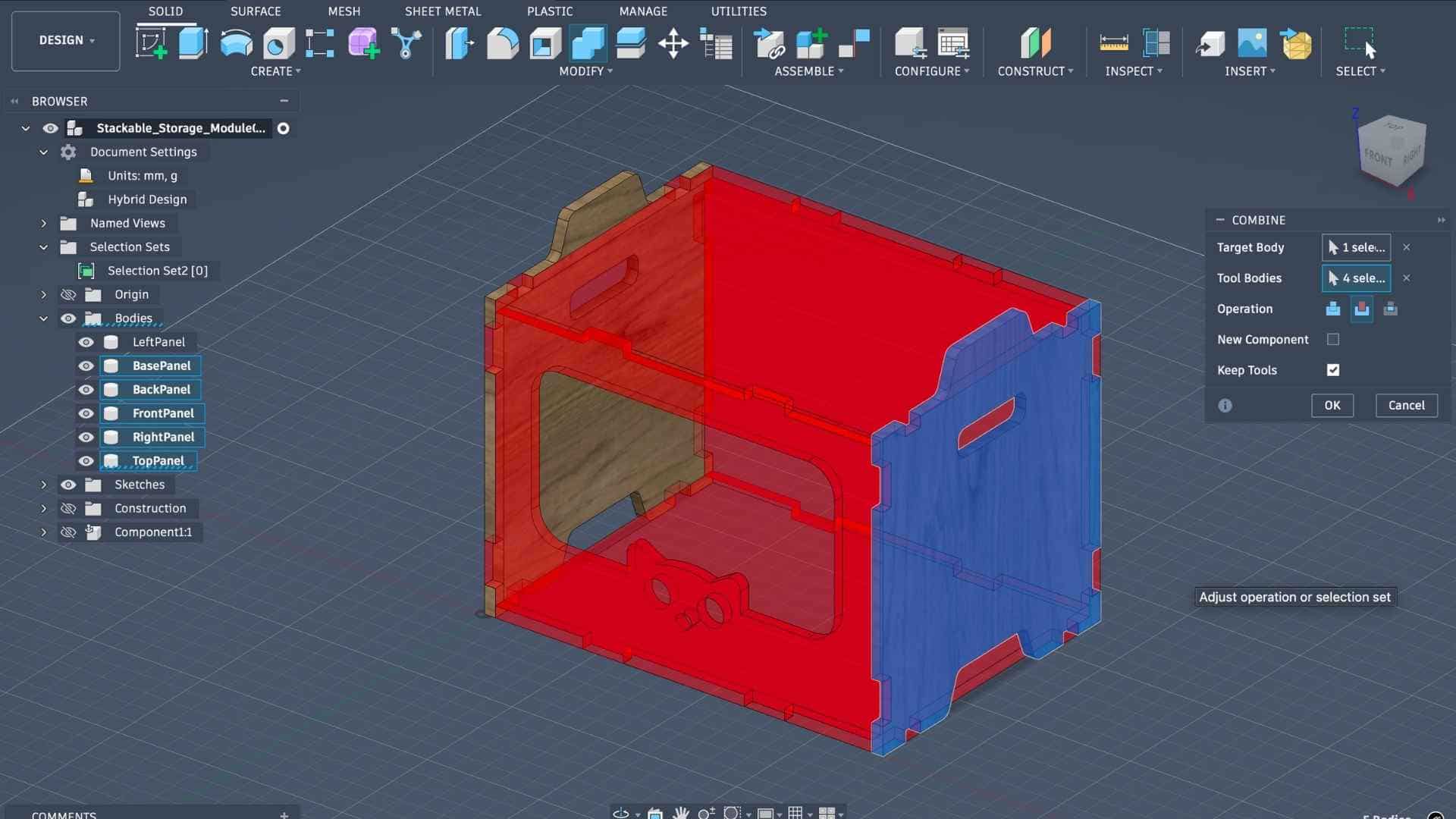The height and width of the screenshot is (819, 1456).
Task: Switch to the SURFACE tab
Action: (x=255, y=11)
